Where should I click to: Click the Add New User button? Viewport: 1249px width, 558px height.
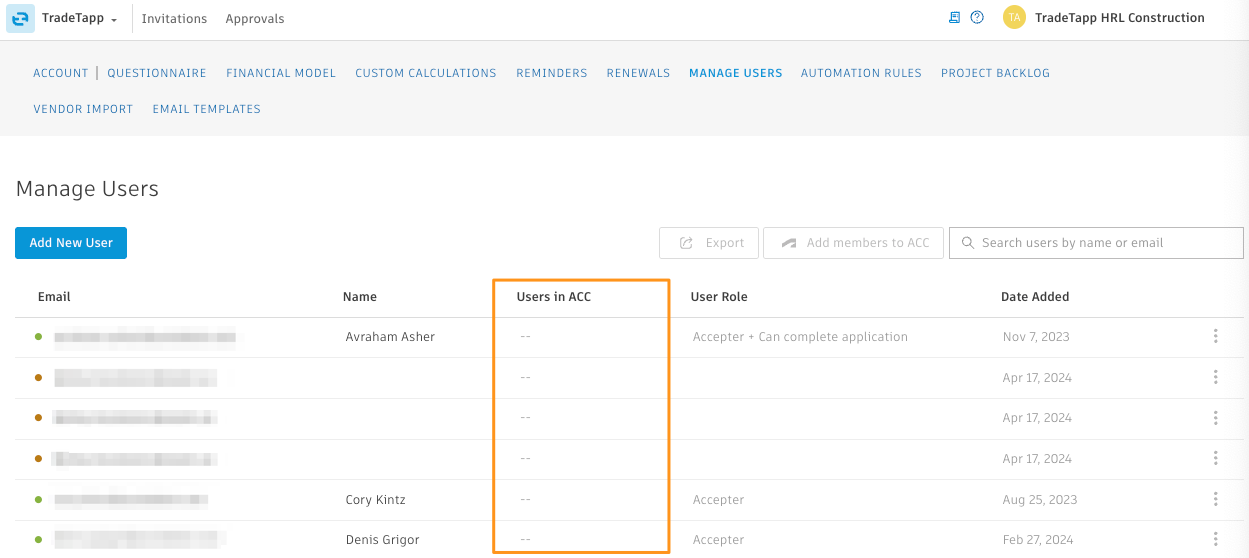coord(71,243)
